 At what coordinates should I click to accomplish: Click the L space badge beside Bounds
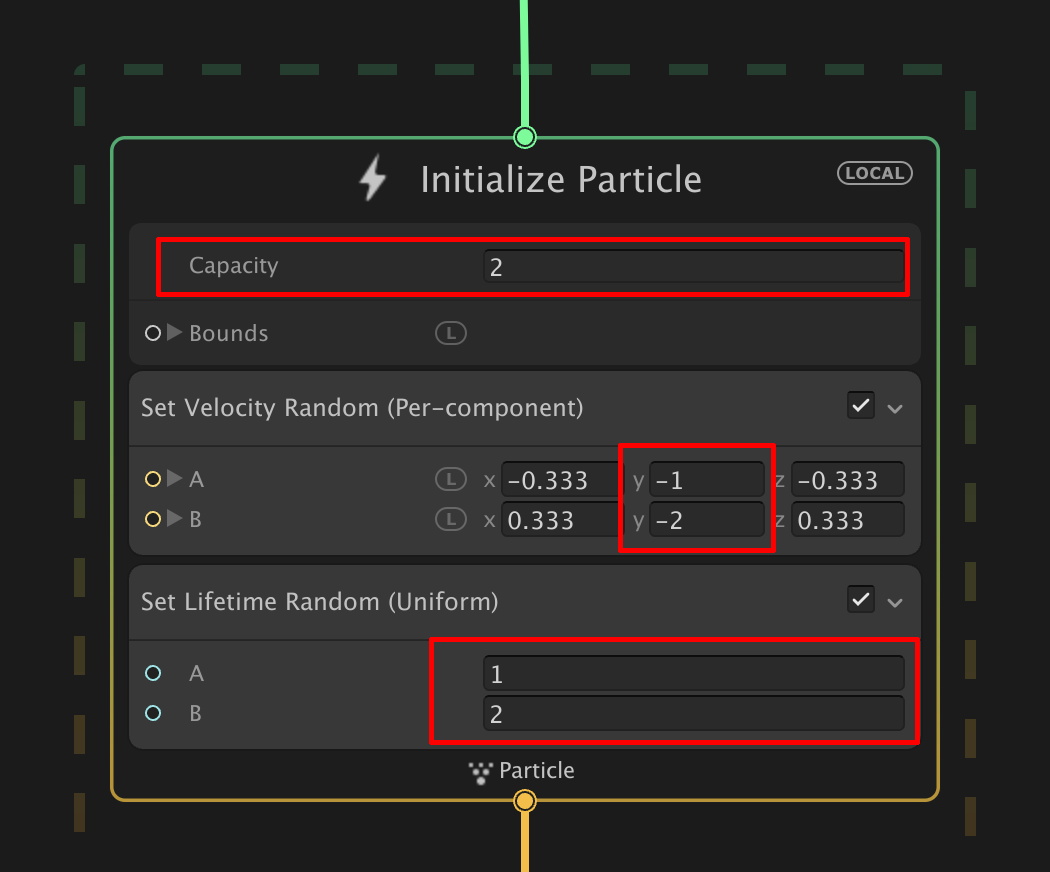[x=450, y=333]
